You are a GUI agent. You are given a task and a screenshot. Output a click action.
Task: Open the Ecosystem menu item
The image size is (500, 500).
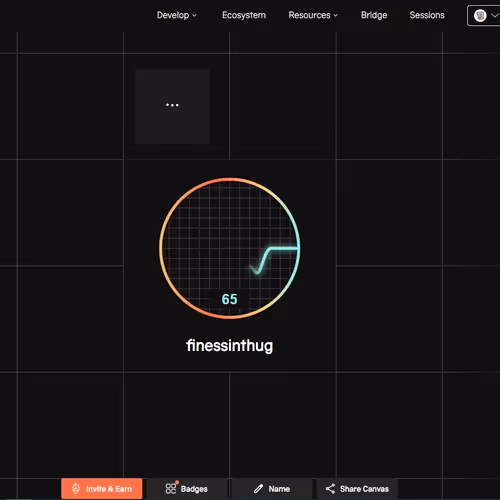pos(244,15)
